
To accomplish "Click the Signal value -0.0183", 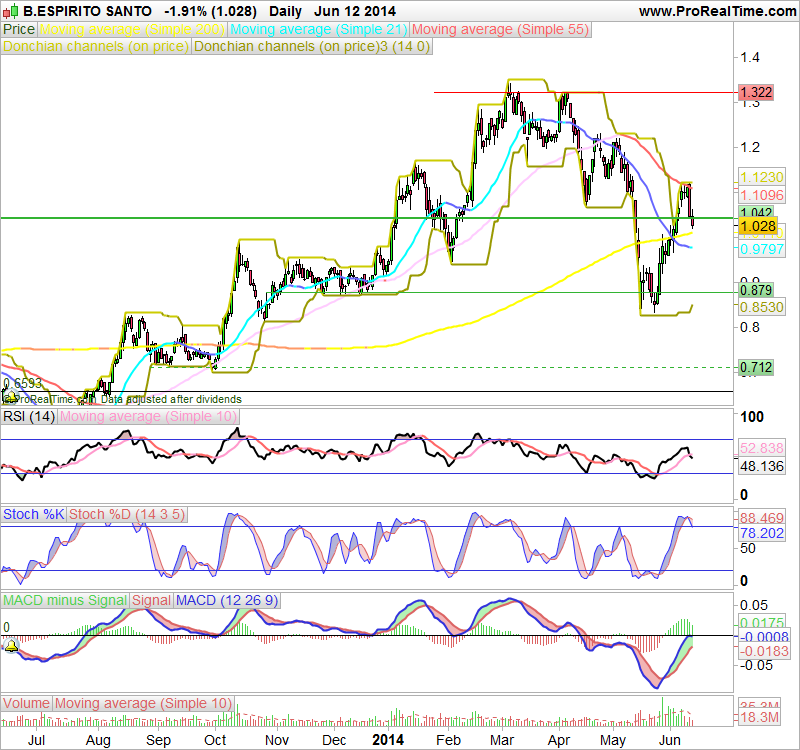I will [764, 651].
